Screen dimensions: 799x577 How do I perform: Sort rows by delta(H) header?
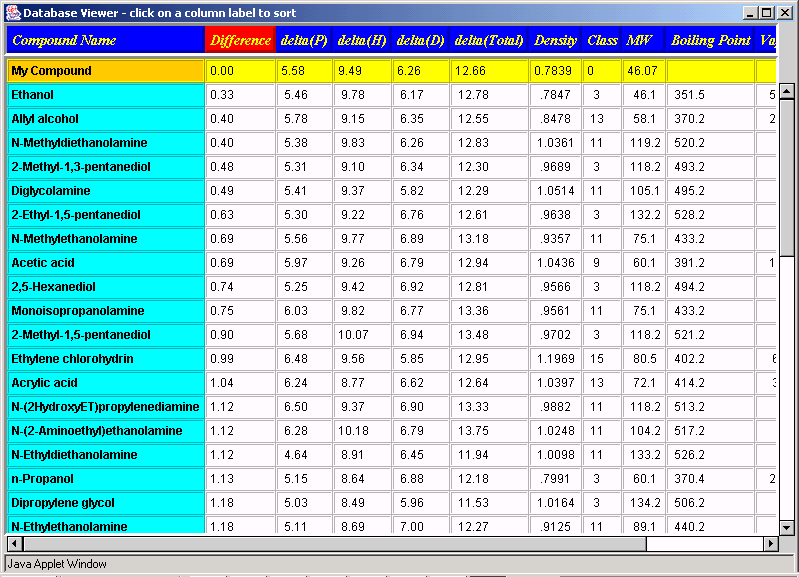click(x=363, y=41)
